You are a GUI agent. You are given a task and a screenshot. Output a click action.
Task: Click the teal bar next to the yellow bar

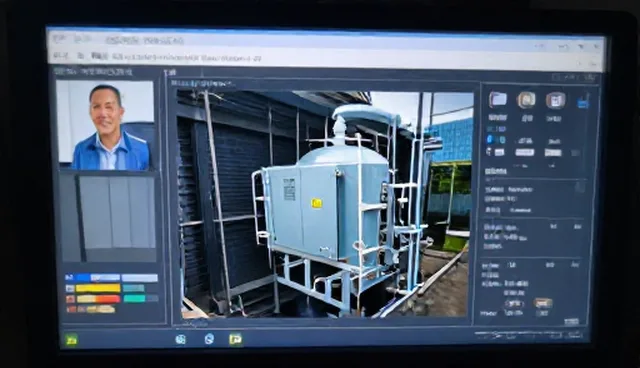[133, 289]
